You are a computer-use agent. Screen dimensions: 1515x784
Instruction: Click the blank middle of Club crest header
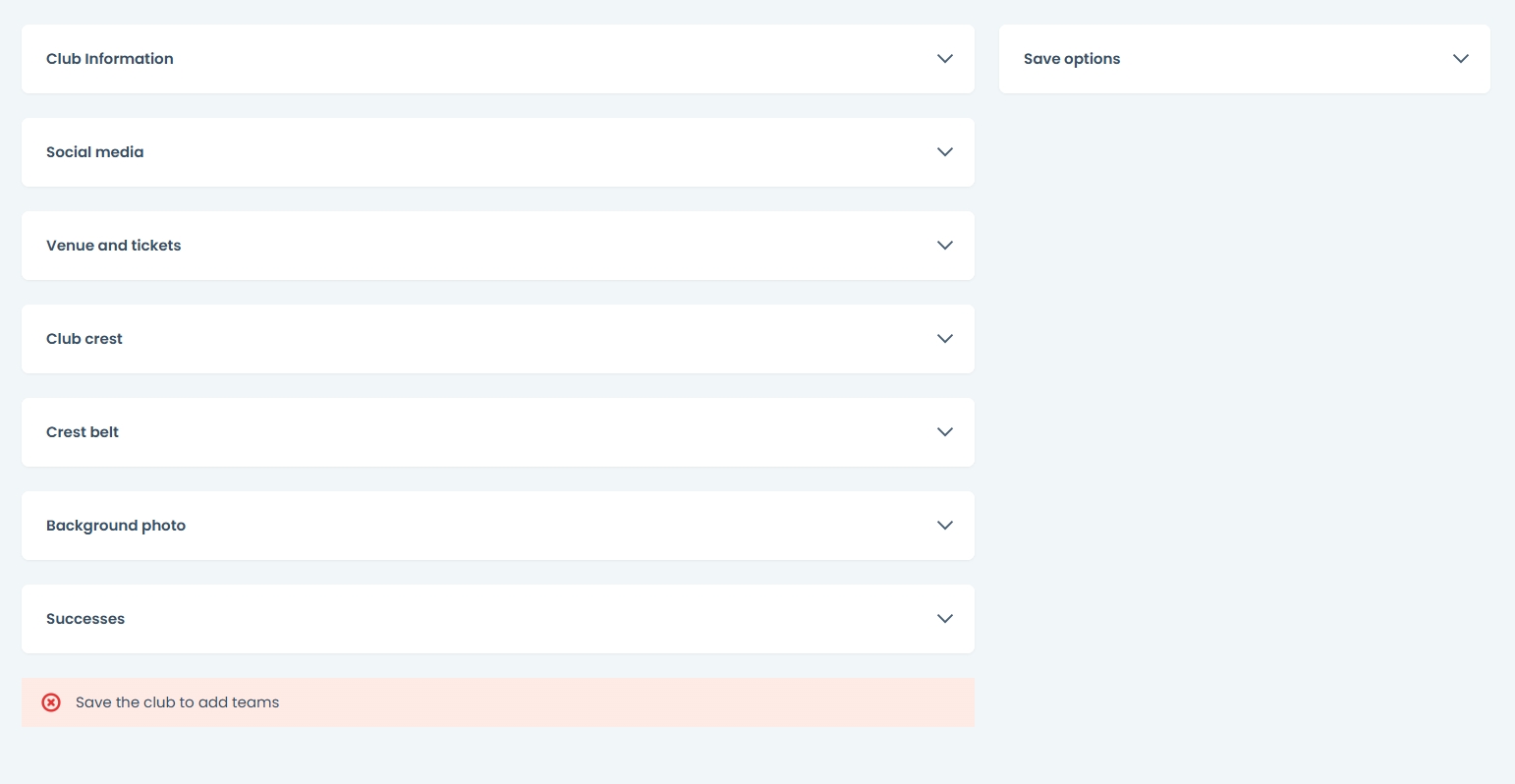(498, 339)
